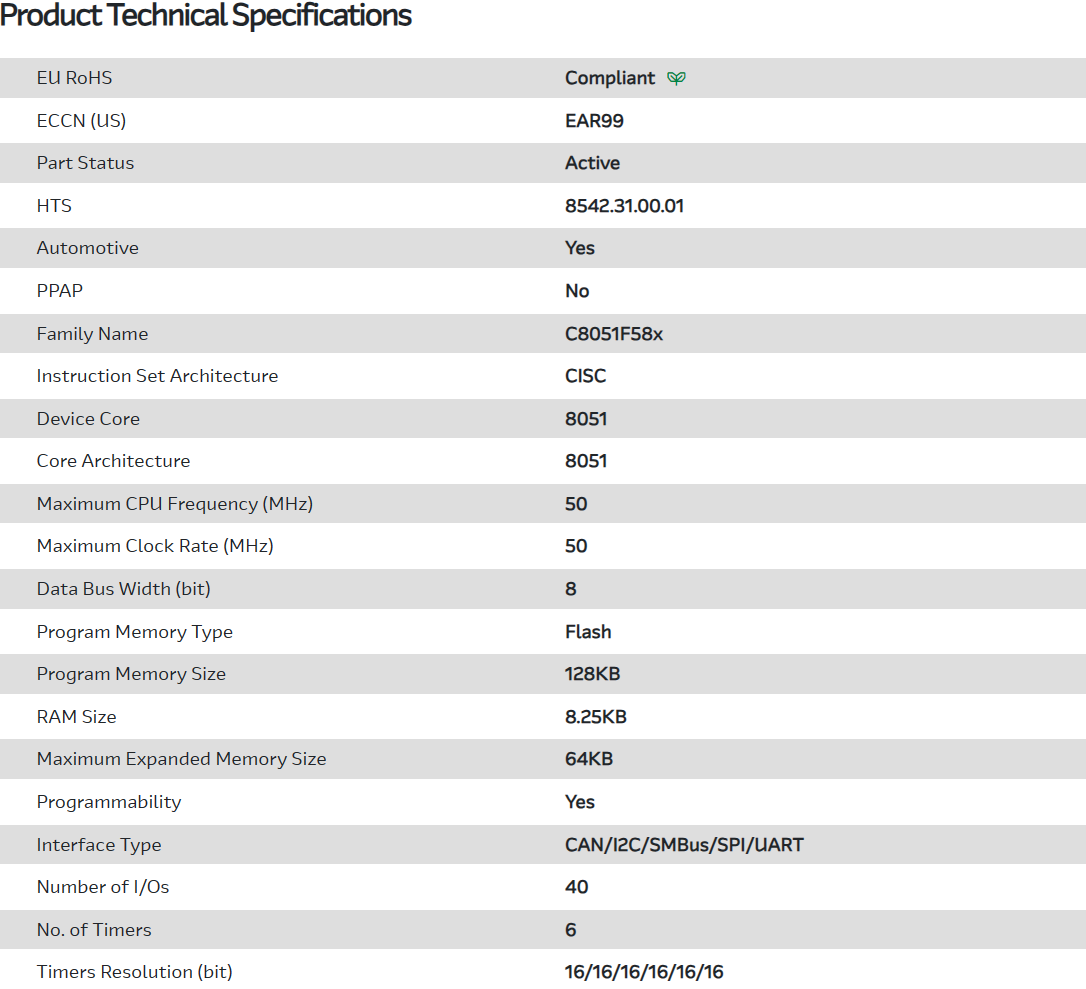1086x989 pixels.
Task: Click the Program Memory Size 128KB value
Action: pos(592,674)
